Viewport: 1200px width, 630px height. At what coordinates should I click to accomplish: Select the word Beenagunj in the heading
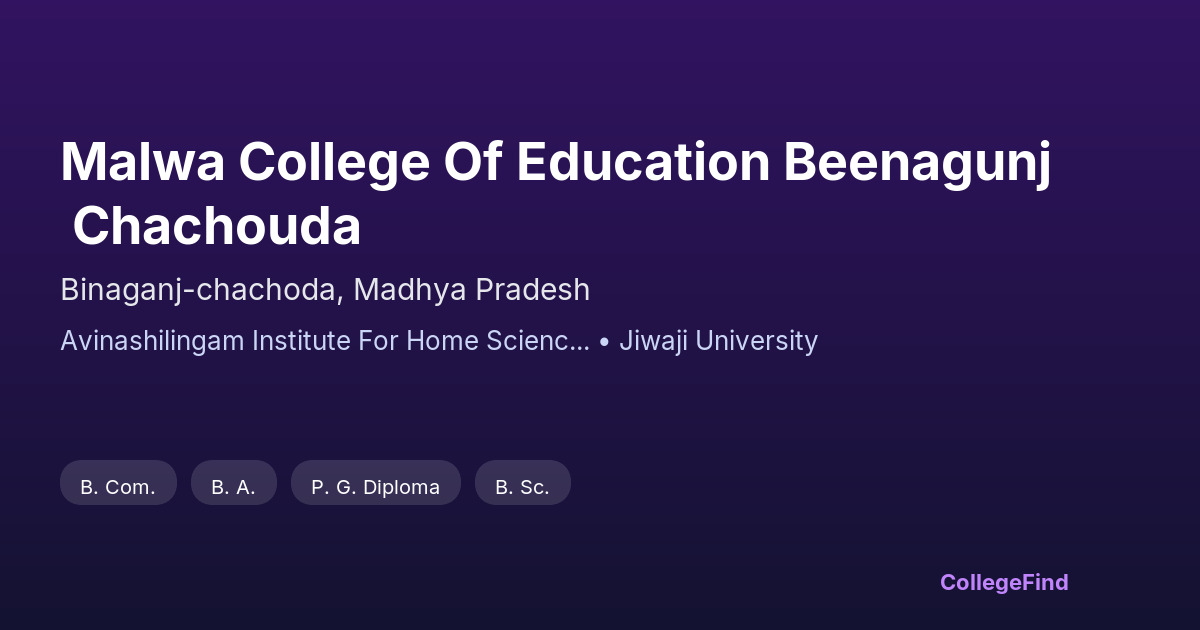point(917,163)
